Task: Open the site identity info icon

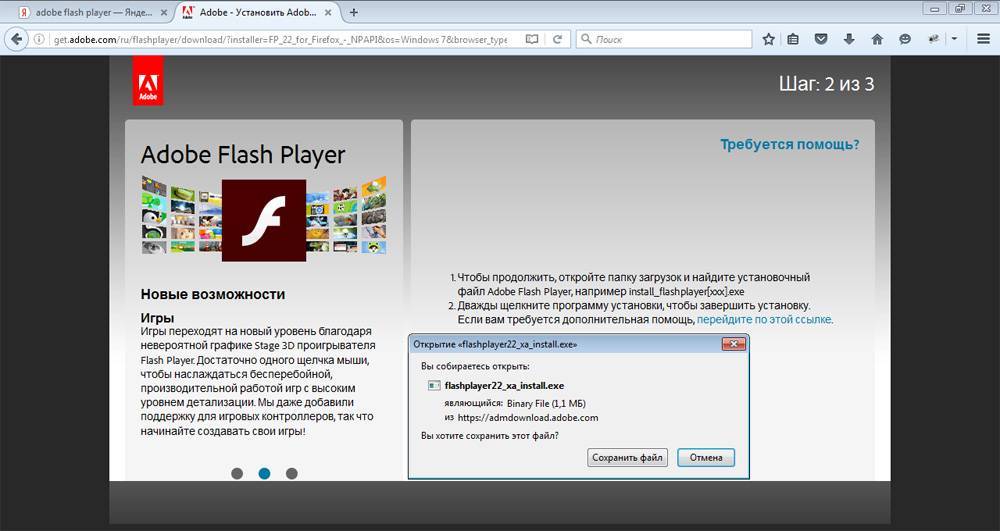Action: pos(40,40)
